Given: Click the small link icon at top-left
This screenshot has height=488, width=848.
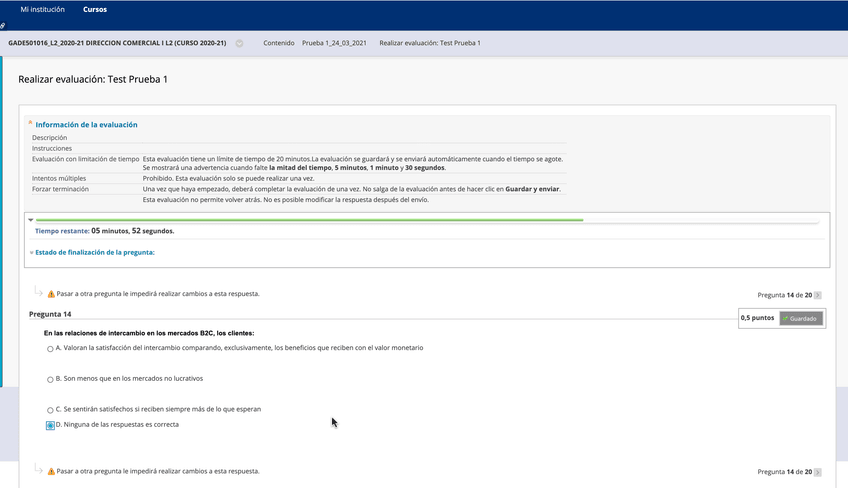Looking at the screenshot, I should click(x=3, y=25).
